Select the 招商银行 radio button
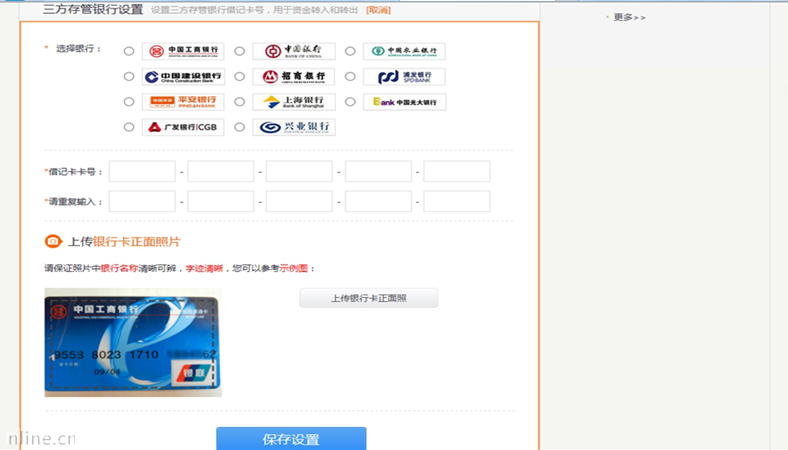788x450 pixels. (x=240, y=76)
